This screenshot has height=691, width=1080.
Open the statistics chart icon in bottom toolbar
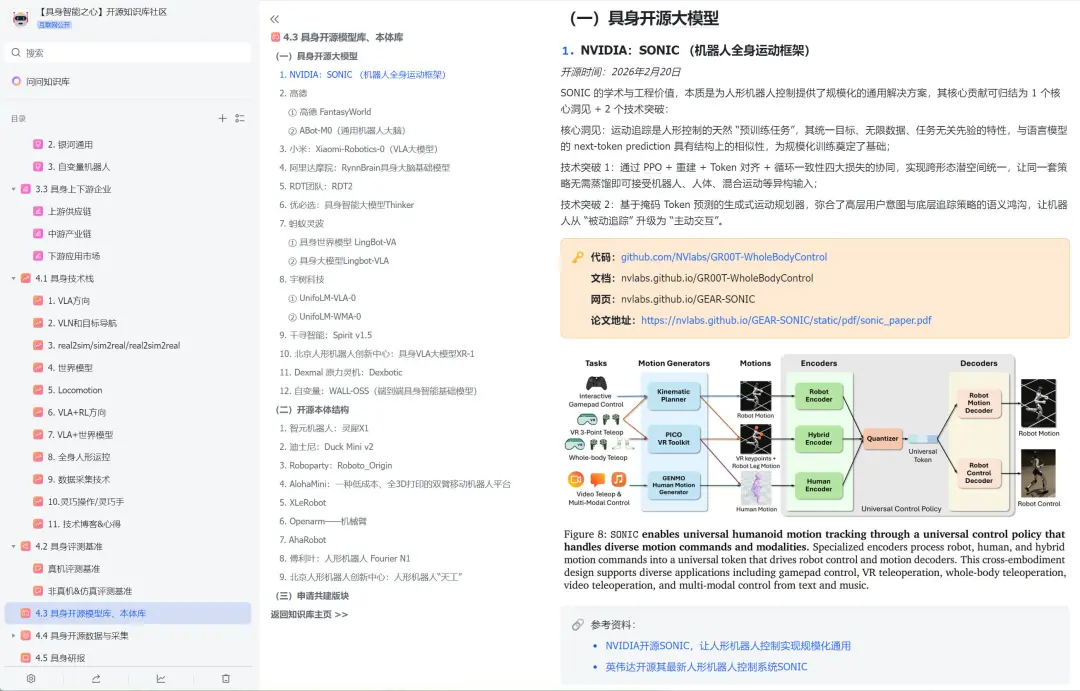[160, 679]
